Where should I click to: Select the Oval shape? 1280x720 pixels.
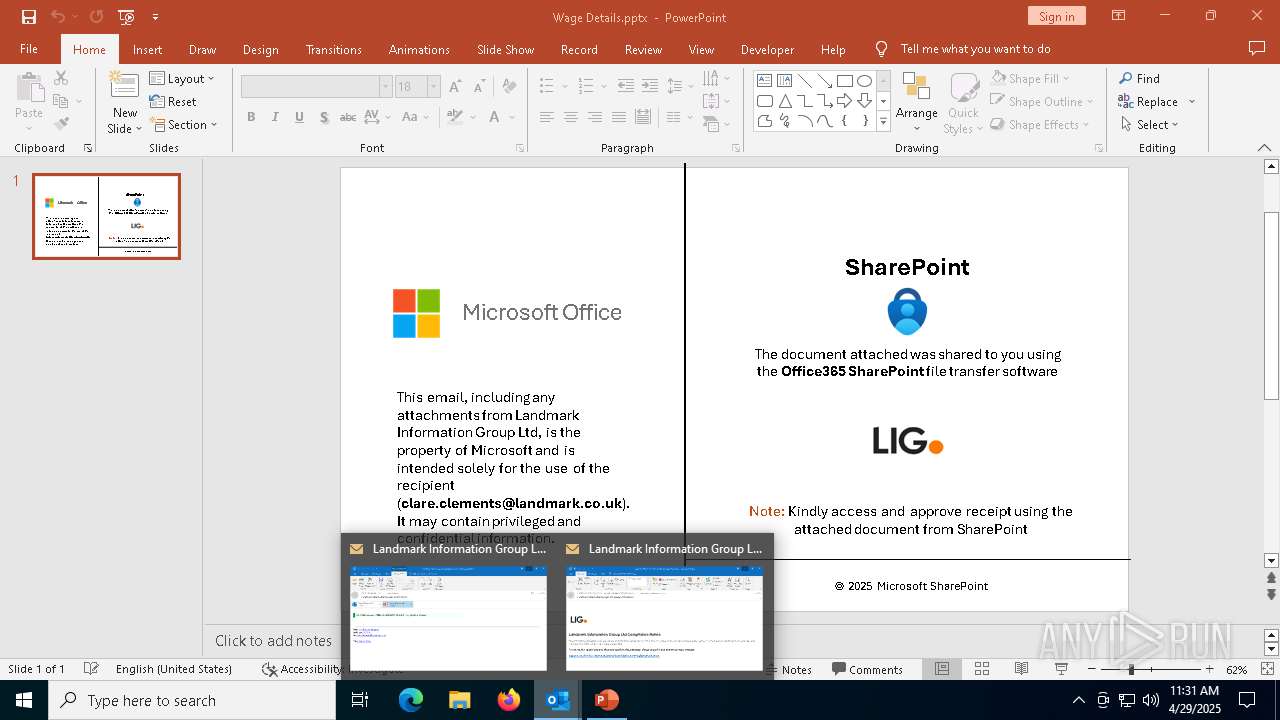point(865,81)
